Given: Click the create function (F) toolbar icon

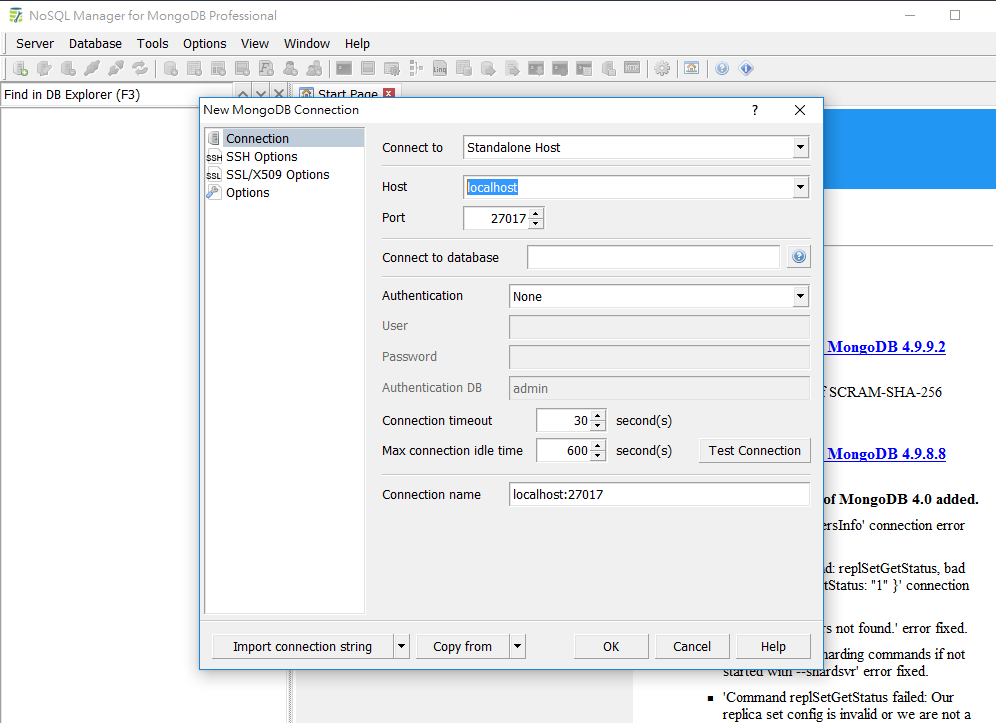Looking at the screenshot, I should click(266, 68).
